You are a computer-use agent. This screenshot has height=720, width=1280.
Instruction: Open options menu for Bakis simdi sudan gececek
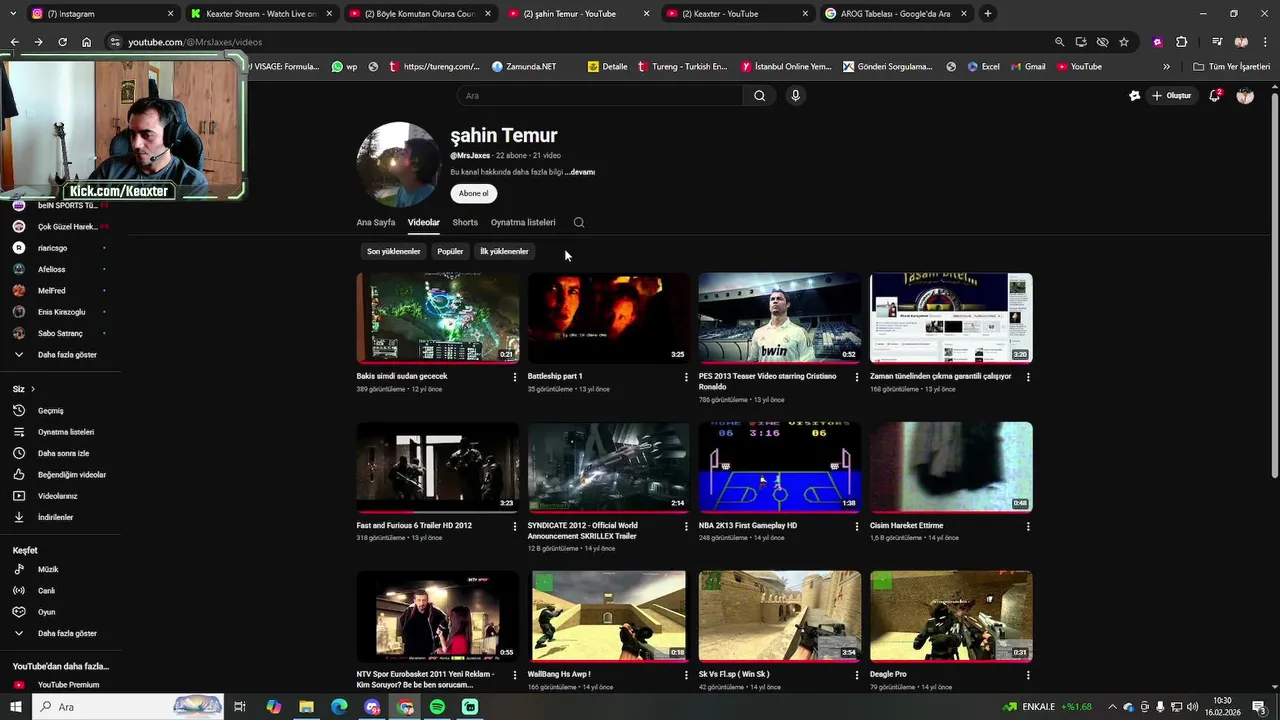click(x=515, y=377)
